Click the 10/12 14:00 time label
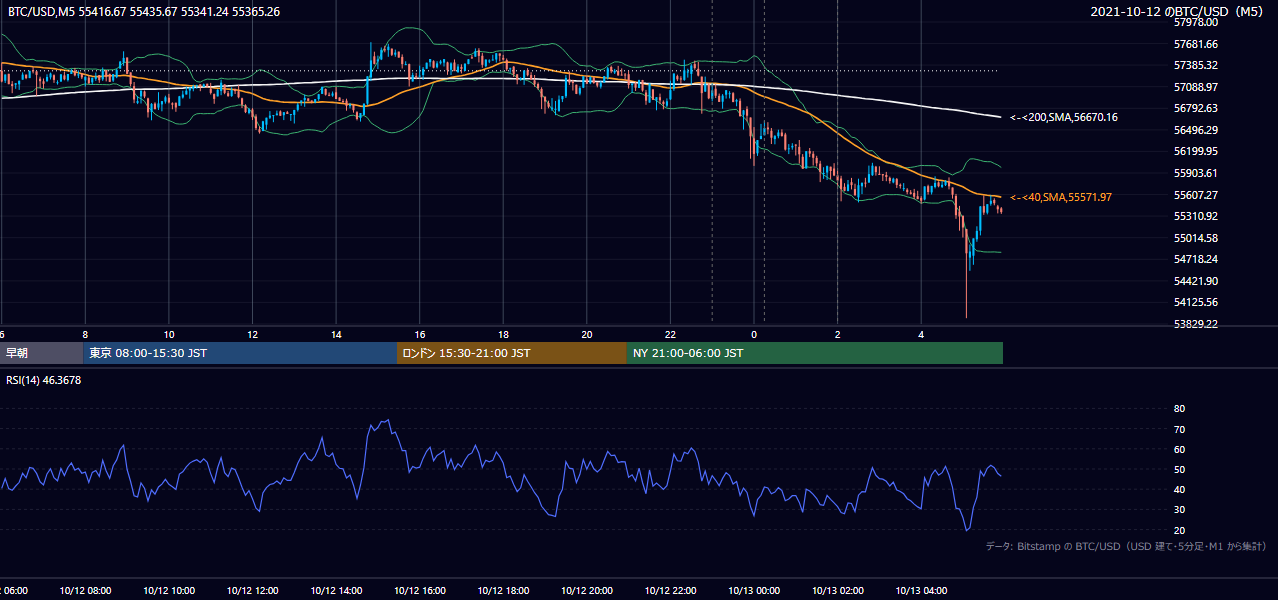 [x=336, y=591]
